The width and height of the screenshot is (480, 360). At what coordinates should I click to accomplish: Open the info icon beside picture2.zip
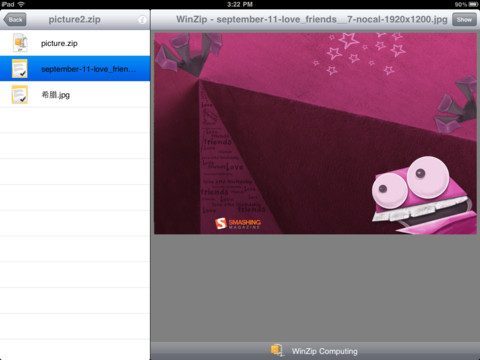click(142, 20)
